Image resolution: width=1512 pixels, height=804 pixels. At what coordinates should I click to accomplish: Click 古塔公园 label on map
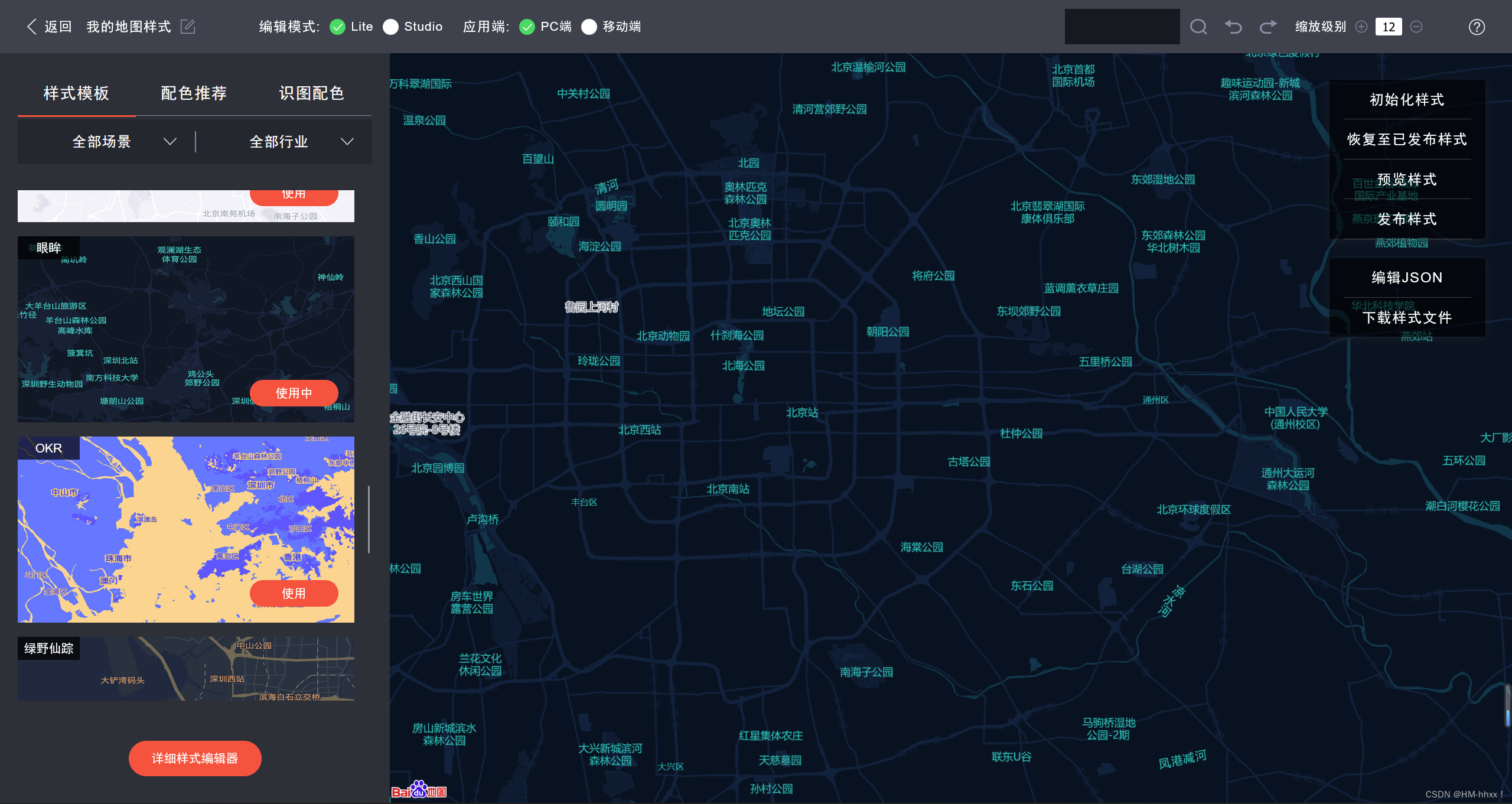[x=969, y=461]
